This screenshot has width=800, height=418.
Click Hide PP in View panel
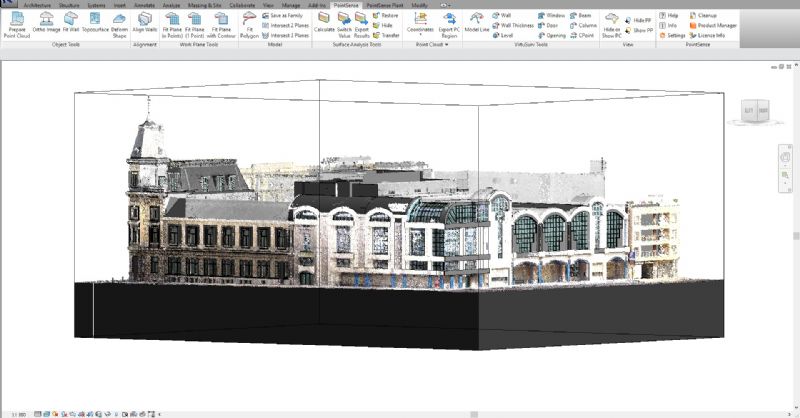pyautogui.click(x=638, y=19)
